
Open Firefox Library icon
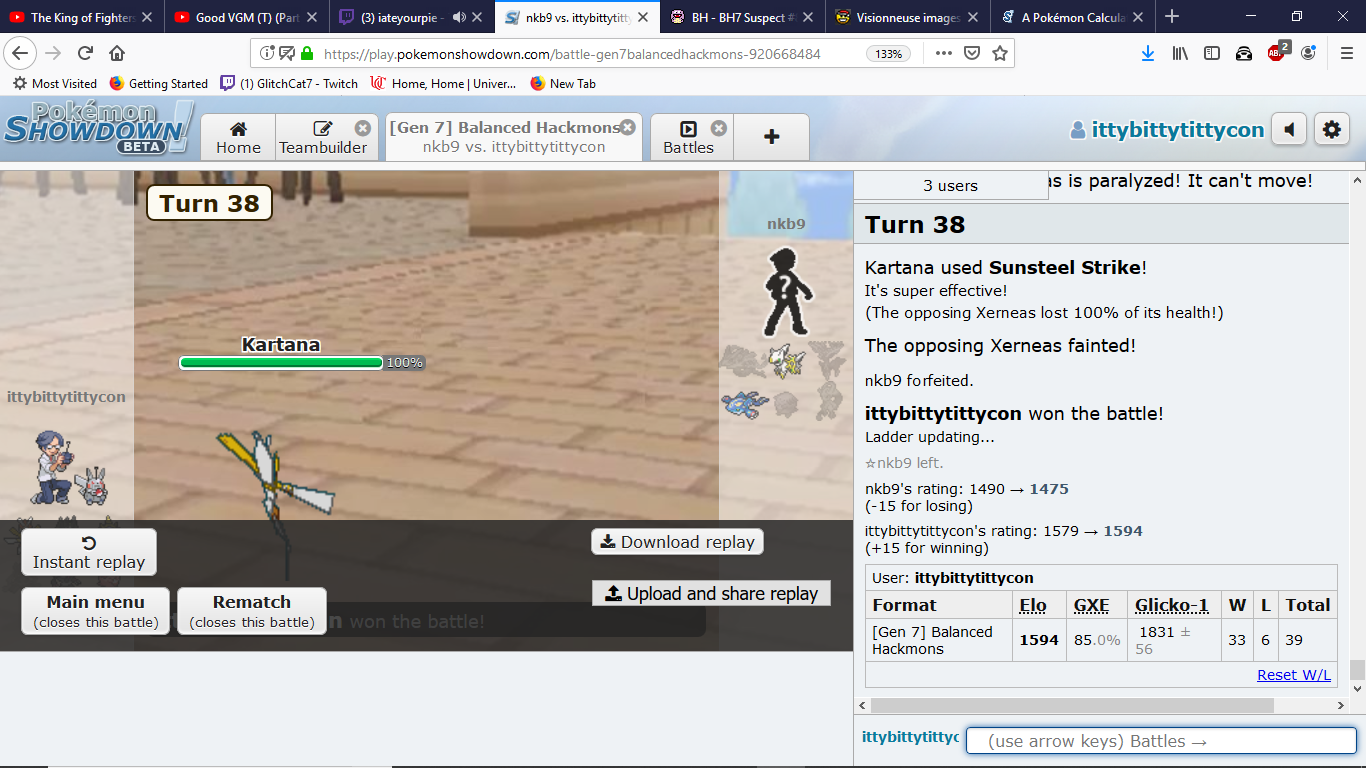(1181, 54)
